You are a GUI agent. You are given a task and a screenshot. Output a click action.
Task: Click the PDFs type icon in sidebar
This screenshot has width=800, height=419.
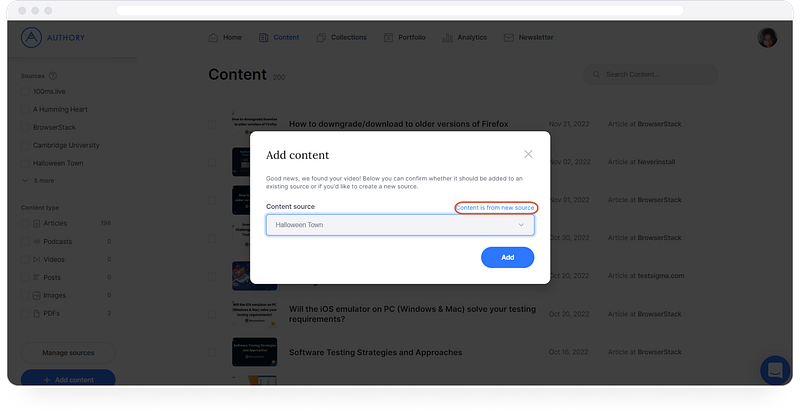36,313
